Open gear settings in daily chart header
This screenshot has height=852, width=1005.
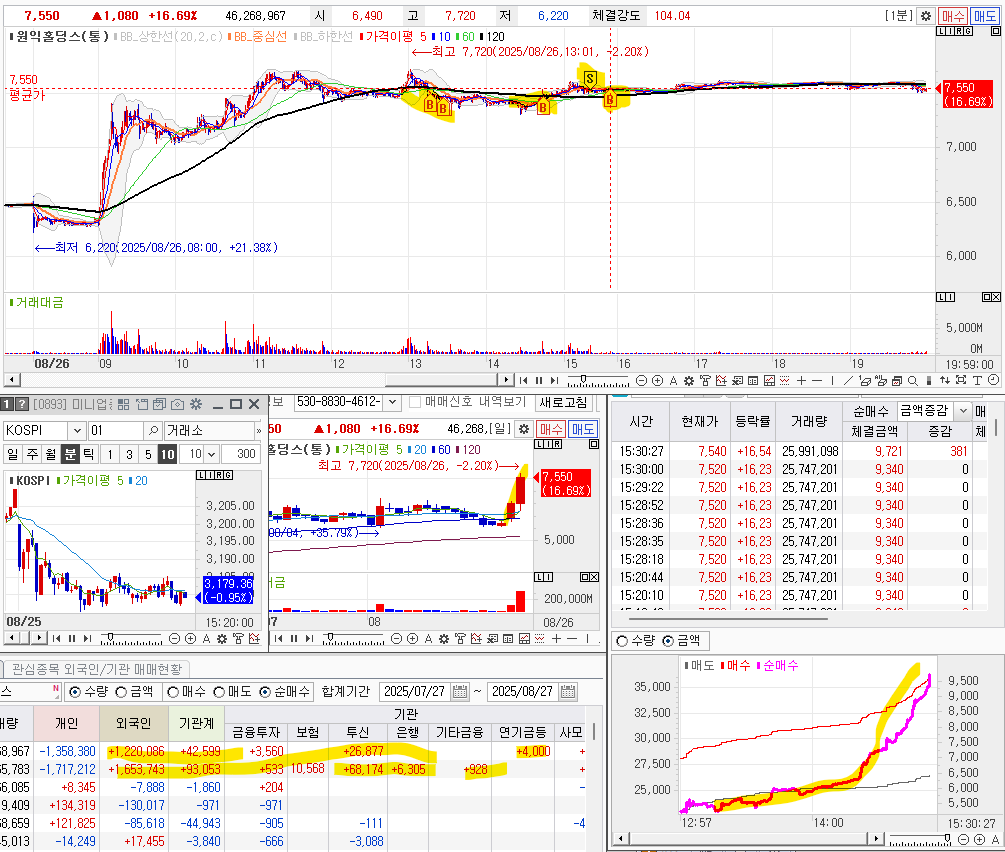(524, 429)
